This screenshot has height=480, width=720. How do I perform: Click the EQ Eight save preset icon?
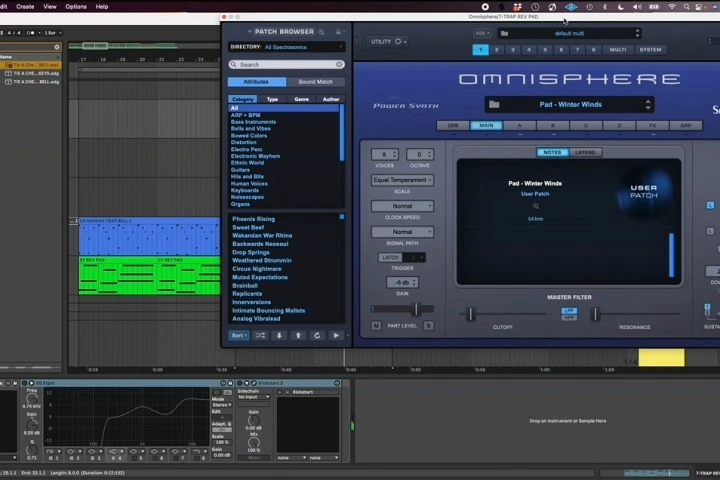tap(229, 383)
